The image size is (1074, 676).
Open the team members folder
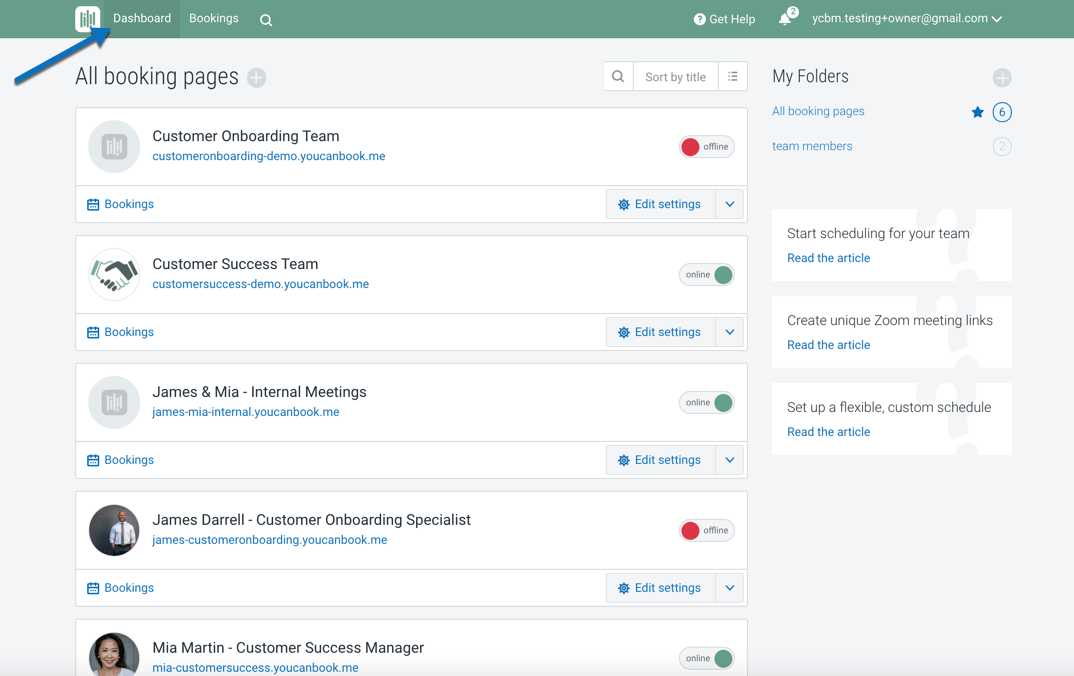(812, 146)
